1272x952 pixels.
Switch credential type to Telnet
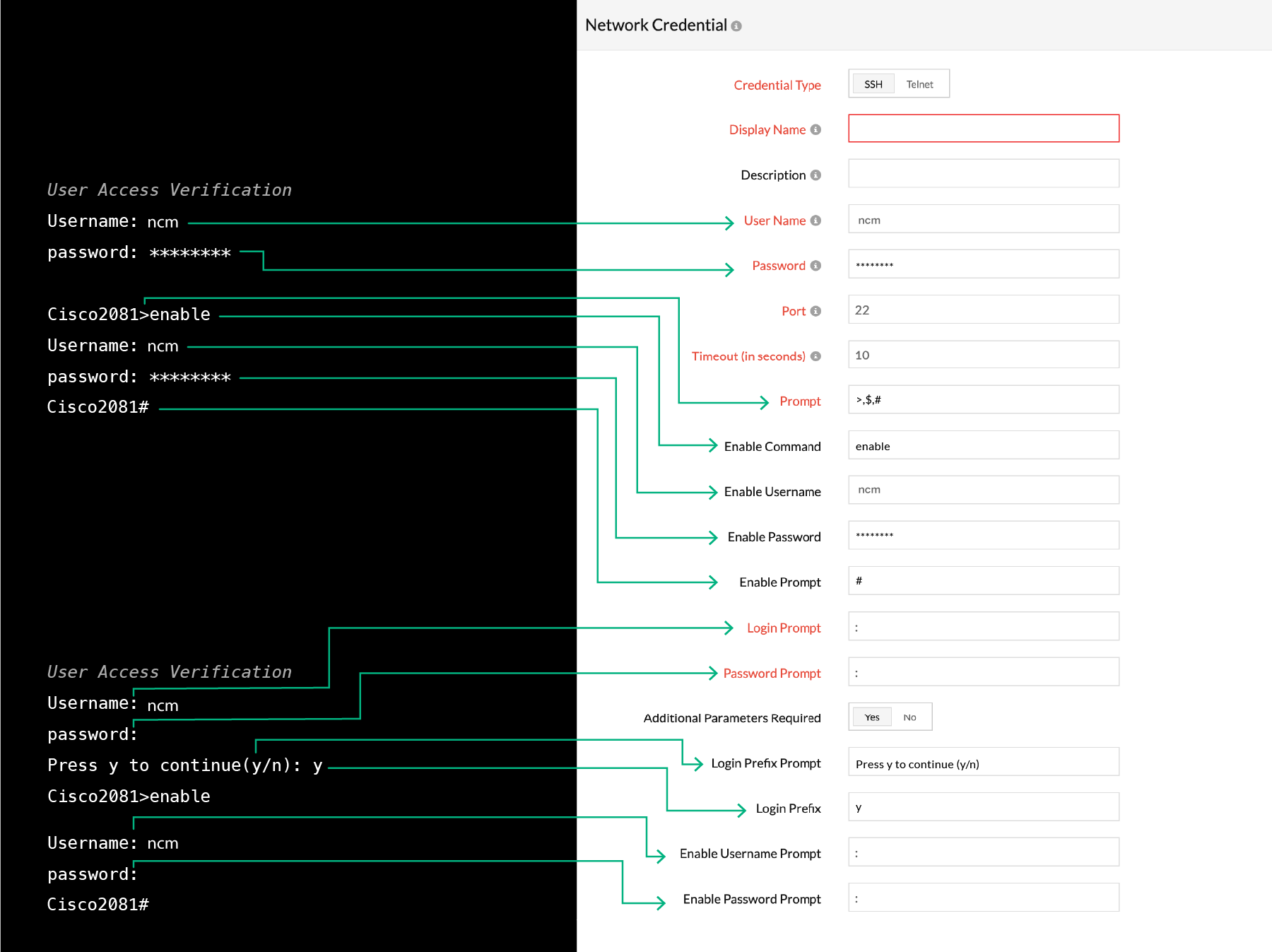pyautogui.click(x=919, y=84)
